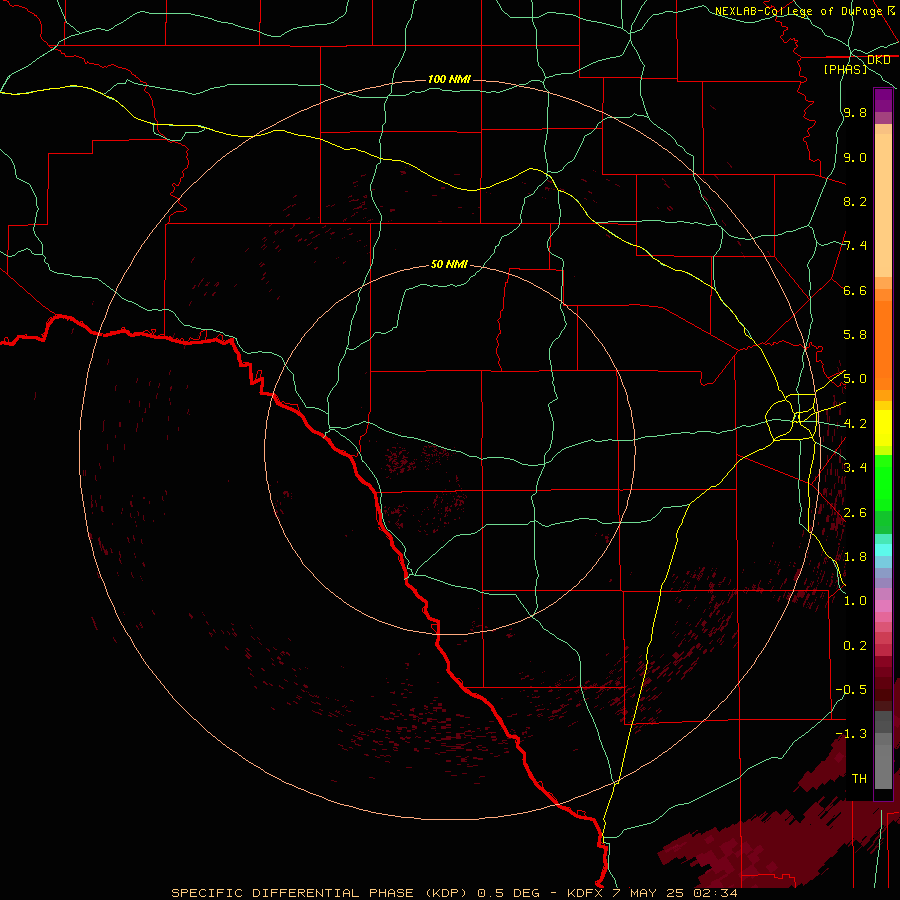Click the 50 NMI range ring label

449,264
